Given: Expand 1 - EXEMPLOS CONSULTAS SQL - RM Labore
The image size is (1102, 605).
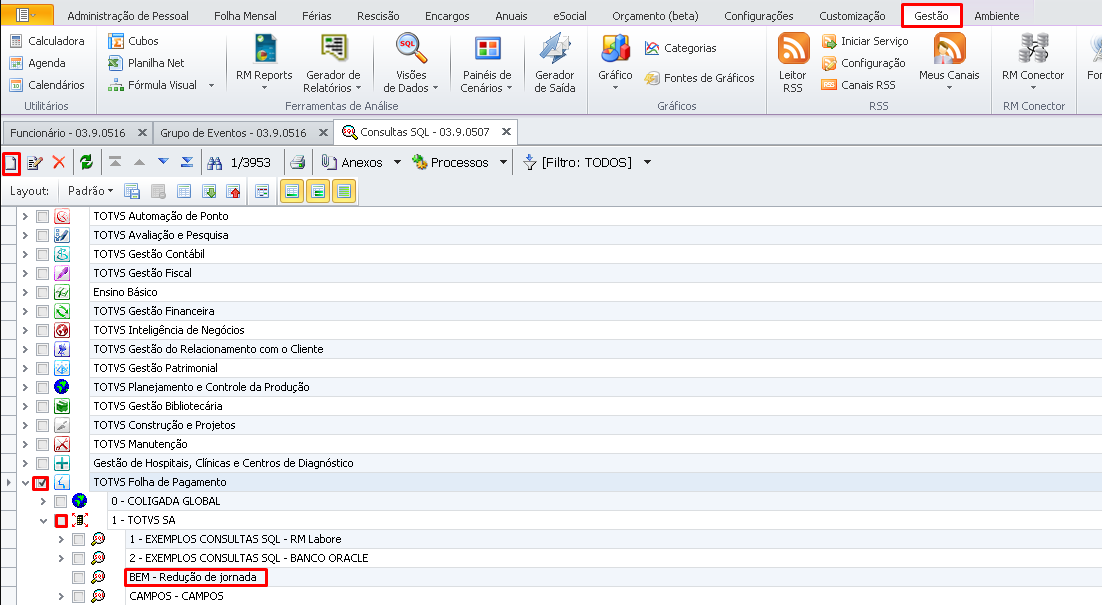Looking at the screenshot, I should point(61,540).
